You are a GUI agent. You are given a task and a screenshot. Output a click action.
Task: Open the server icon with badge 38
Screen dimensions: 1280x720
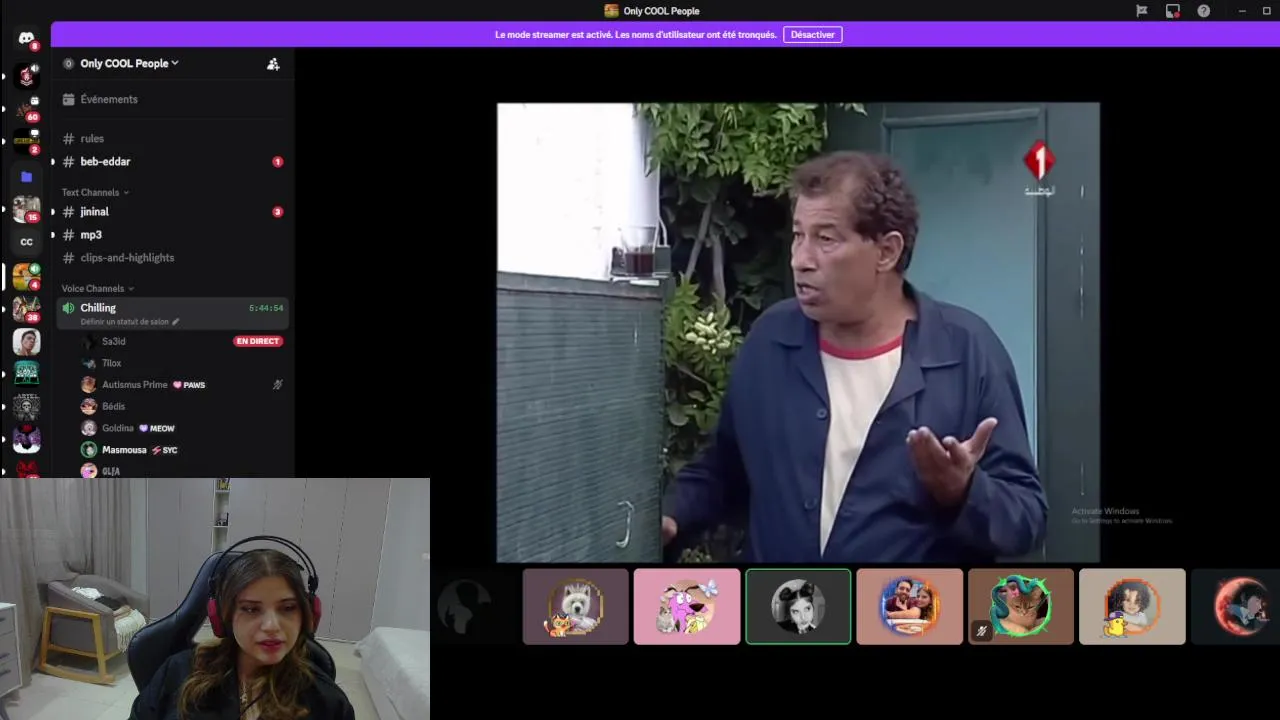[26, 308]
